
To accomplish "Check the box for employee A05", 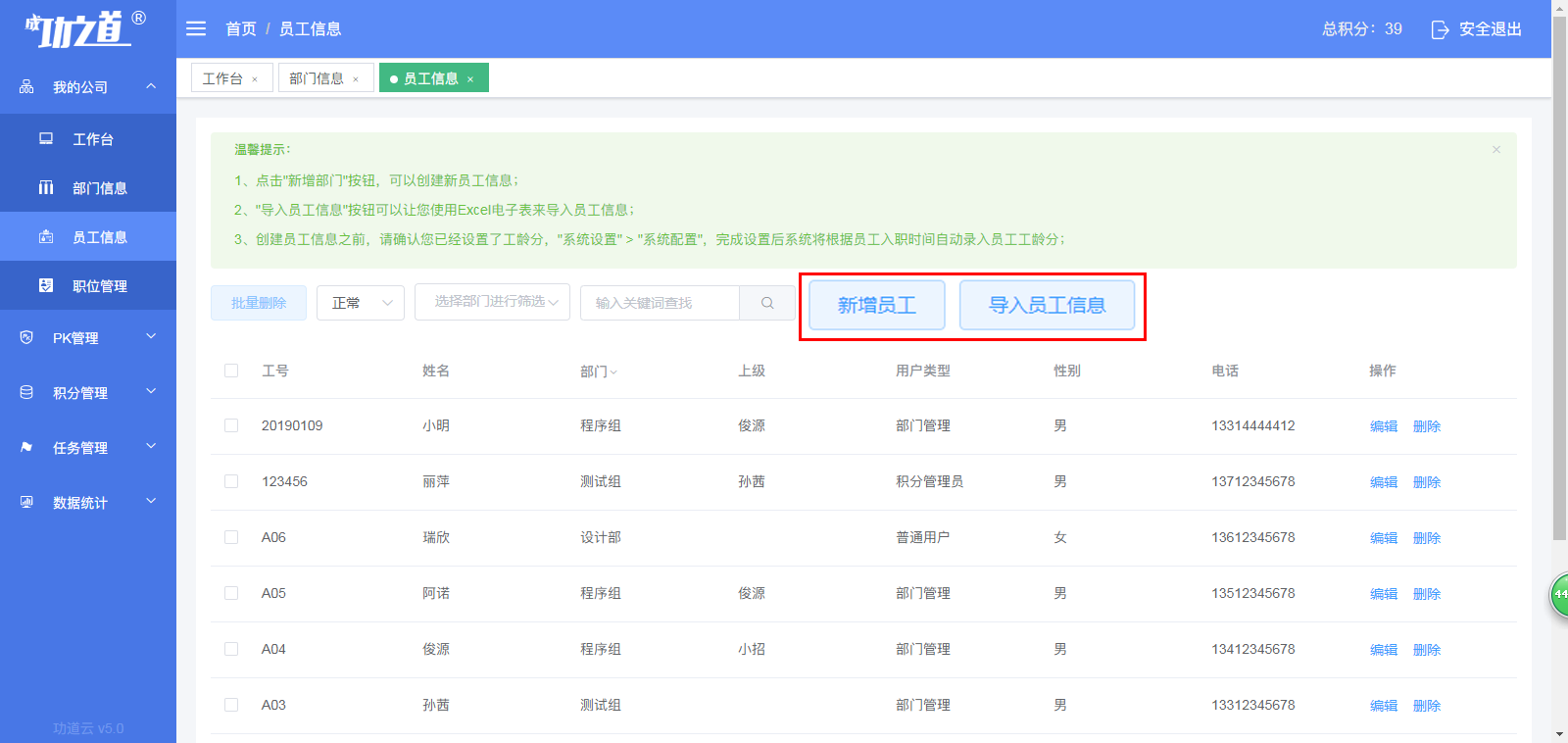I will point(231,593).
